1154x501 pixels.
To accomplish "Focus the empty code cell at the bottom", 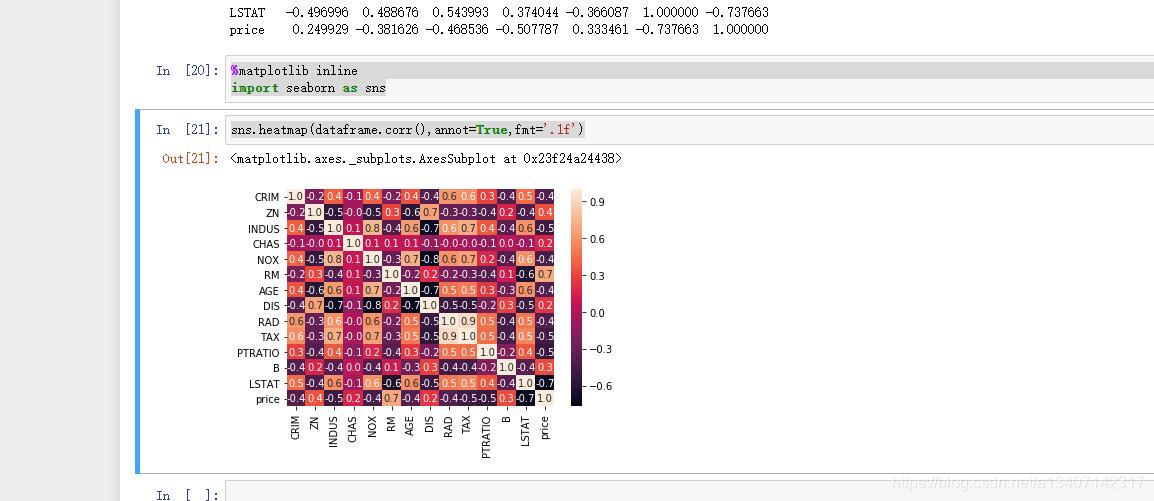I will [x=692, y=492].
